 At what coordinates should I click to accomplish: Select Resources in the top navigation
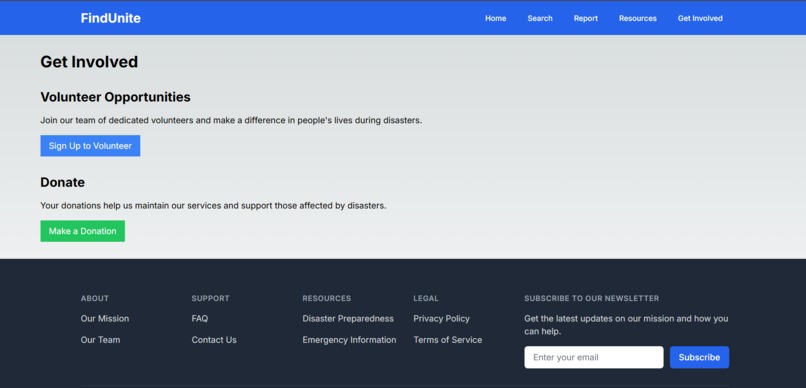[x=637, y=18]
